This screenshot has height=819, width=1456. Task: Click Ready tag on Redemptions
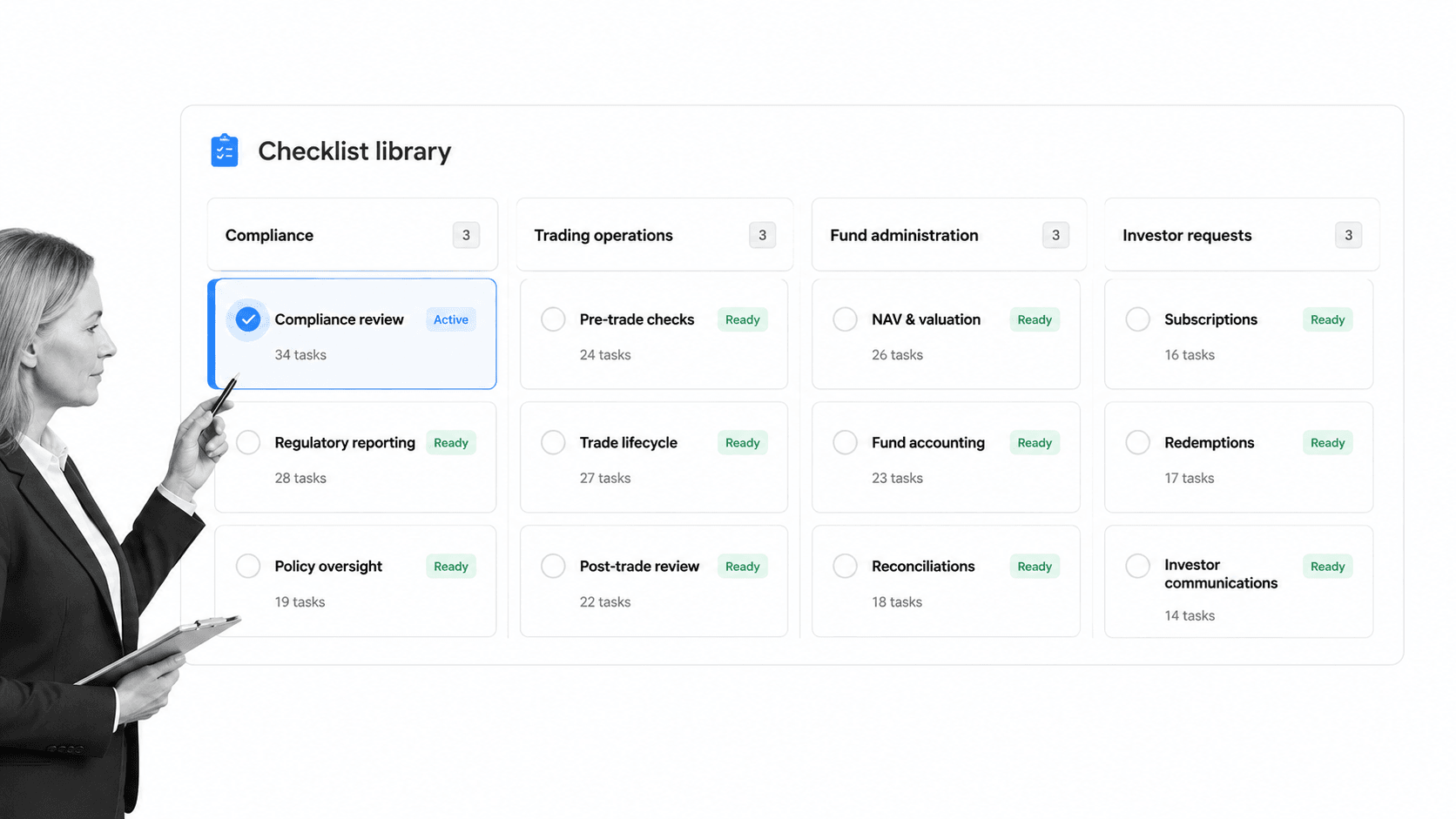pyautogui.click(x=1328, y=442)
